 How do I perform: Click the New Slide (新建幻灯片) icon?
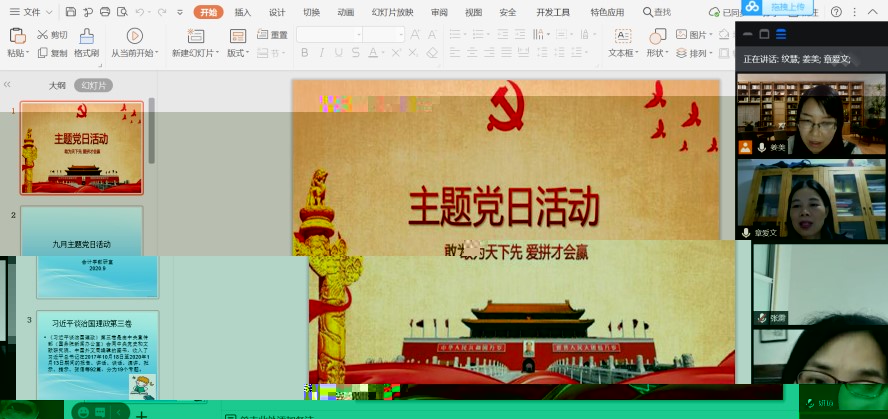click(195, 36)
